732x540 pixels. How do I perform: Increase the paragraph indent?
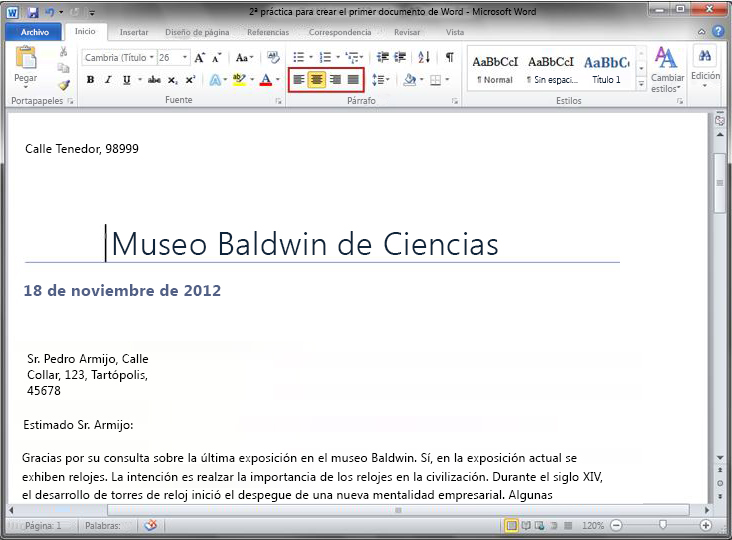(400, 57)
